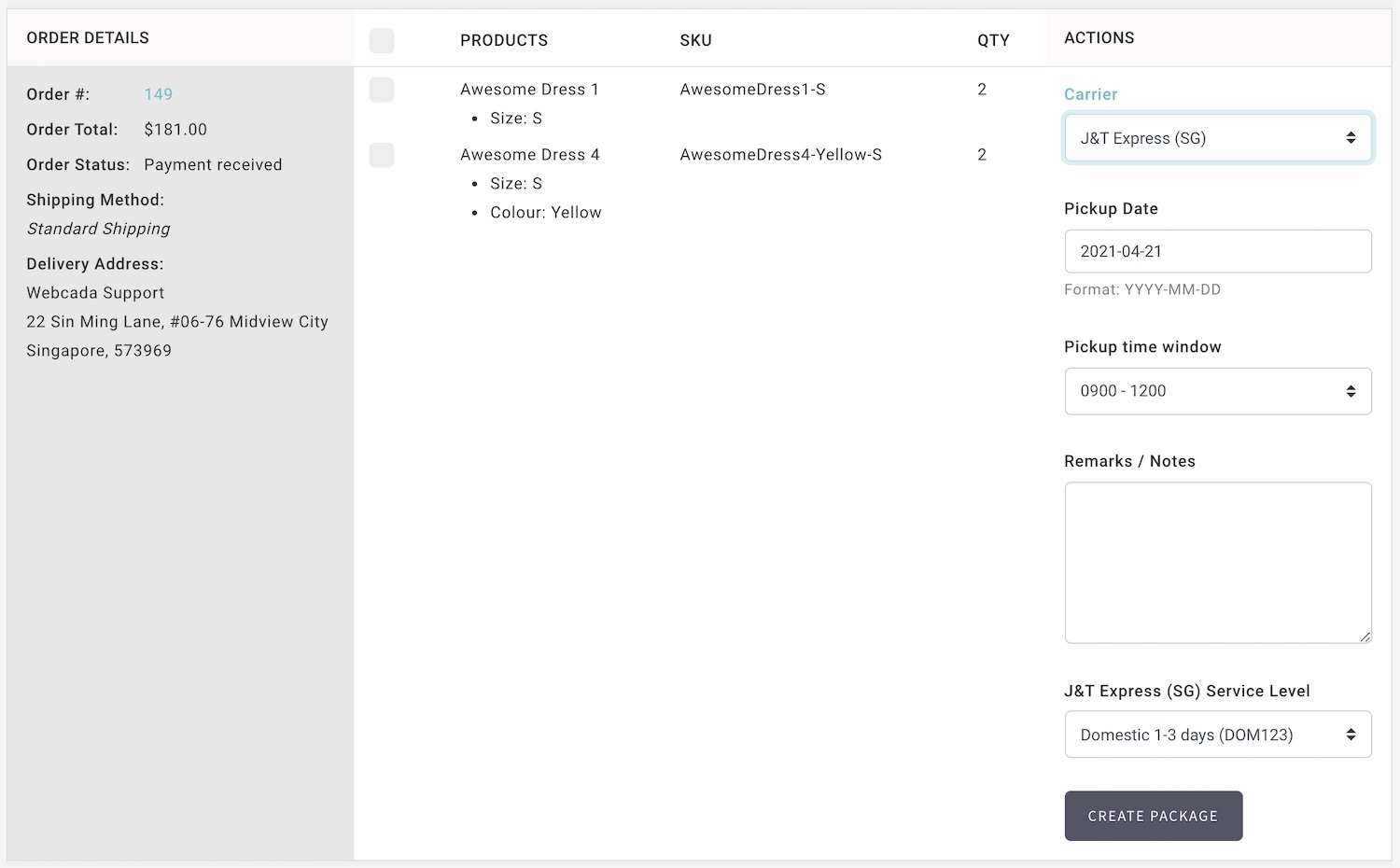Viewport: 1400px width, 868px height.
Task: Check the Awesome Dress 4 row checkbox
Action: pos(382,155)
